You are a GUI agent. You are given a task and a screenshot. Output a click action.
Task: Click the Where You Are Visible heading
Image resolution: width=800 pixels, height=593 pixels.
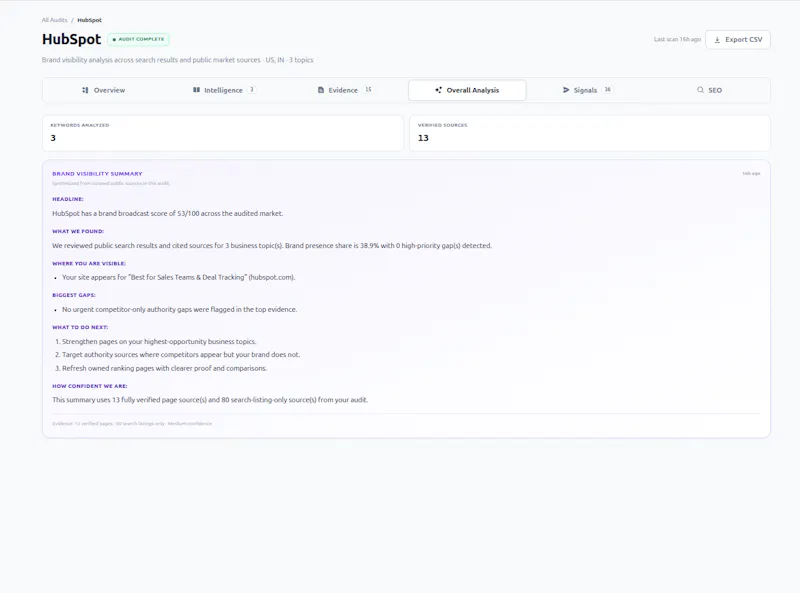point(89,264)
